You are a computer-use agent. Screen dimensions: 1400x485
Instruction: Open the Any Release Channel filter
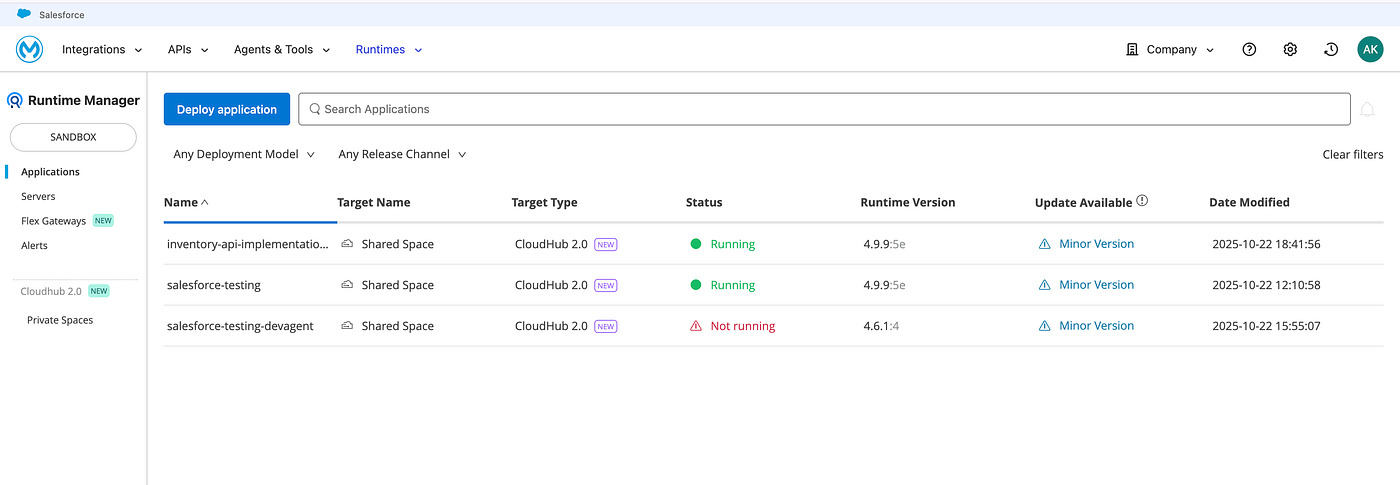pos(402,154)
